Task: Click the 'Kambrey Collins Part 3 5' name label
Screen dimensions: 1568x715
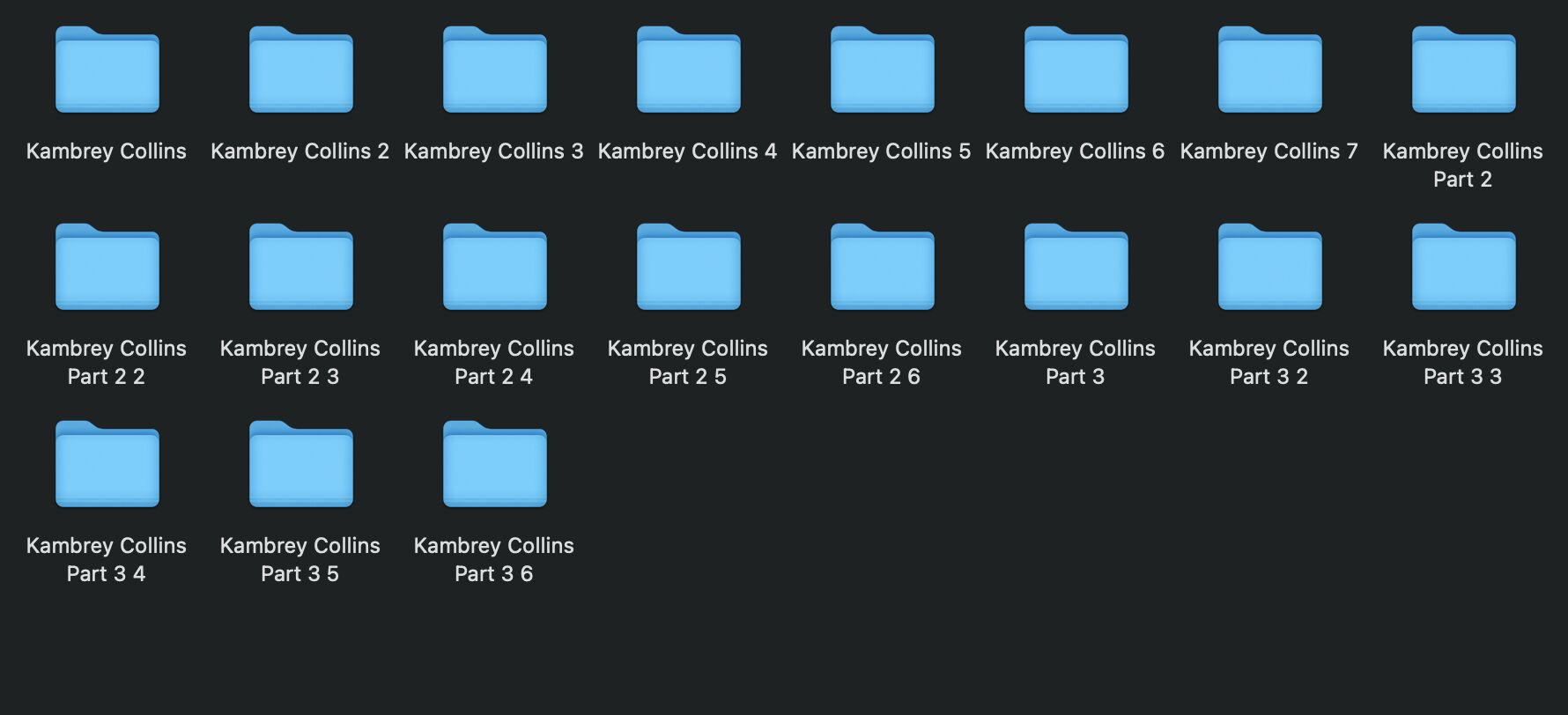Action: pyautogui.click(x=300, y=560)
